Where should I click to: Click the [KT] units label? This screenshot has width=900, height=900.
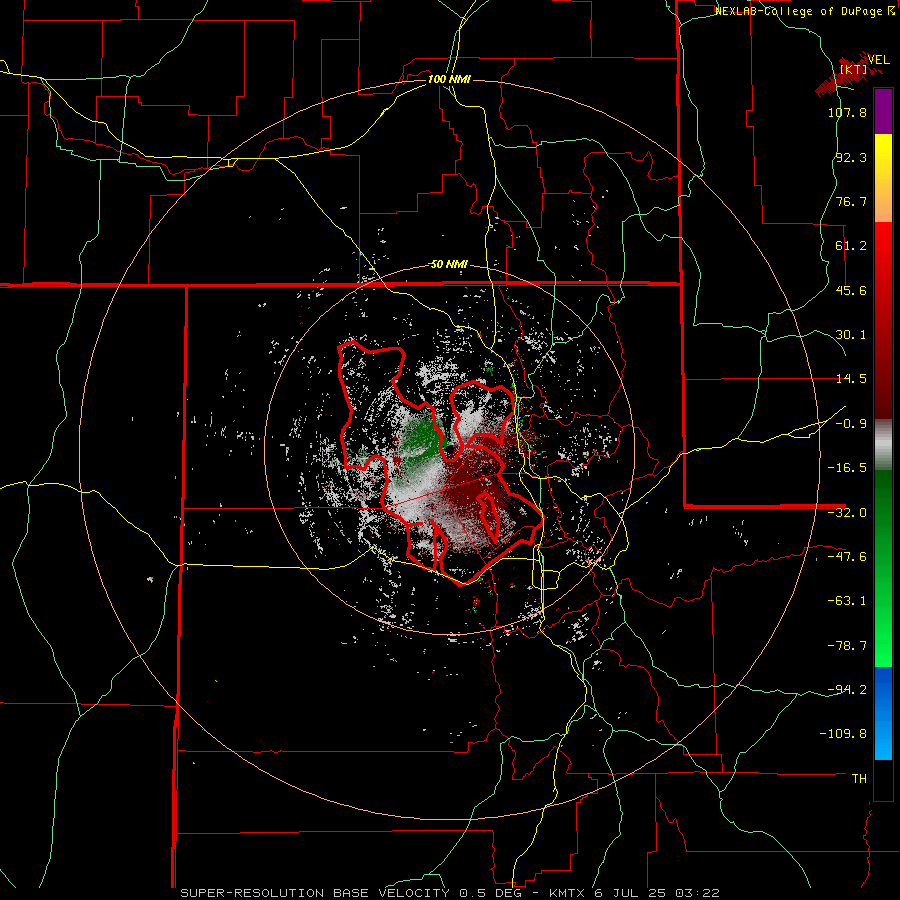[853, 69]
